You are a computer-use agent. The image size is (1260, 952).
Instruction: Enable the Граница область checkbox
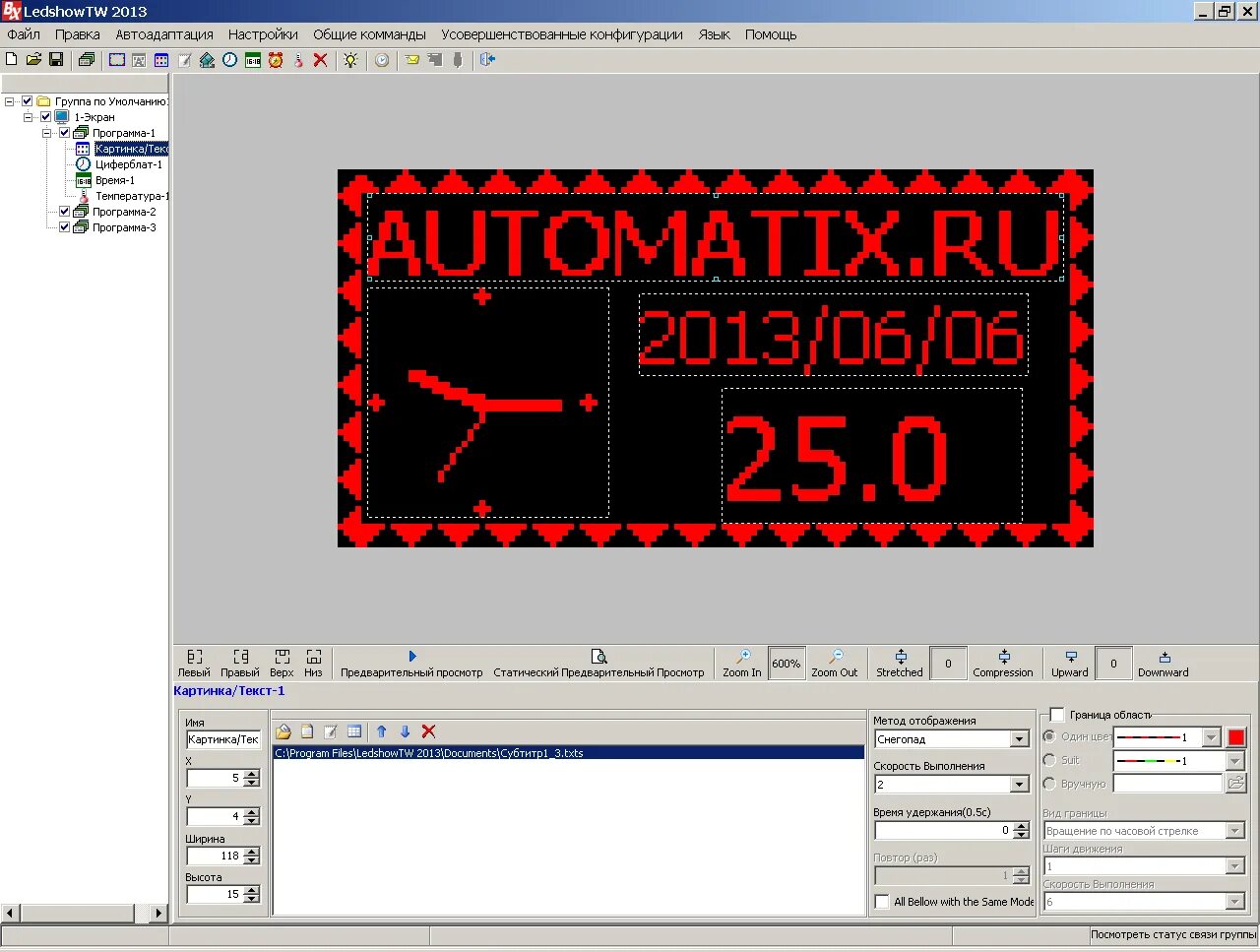[x=1057, y=715]
